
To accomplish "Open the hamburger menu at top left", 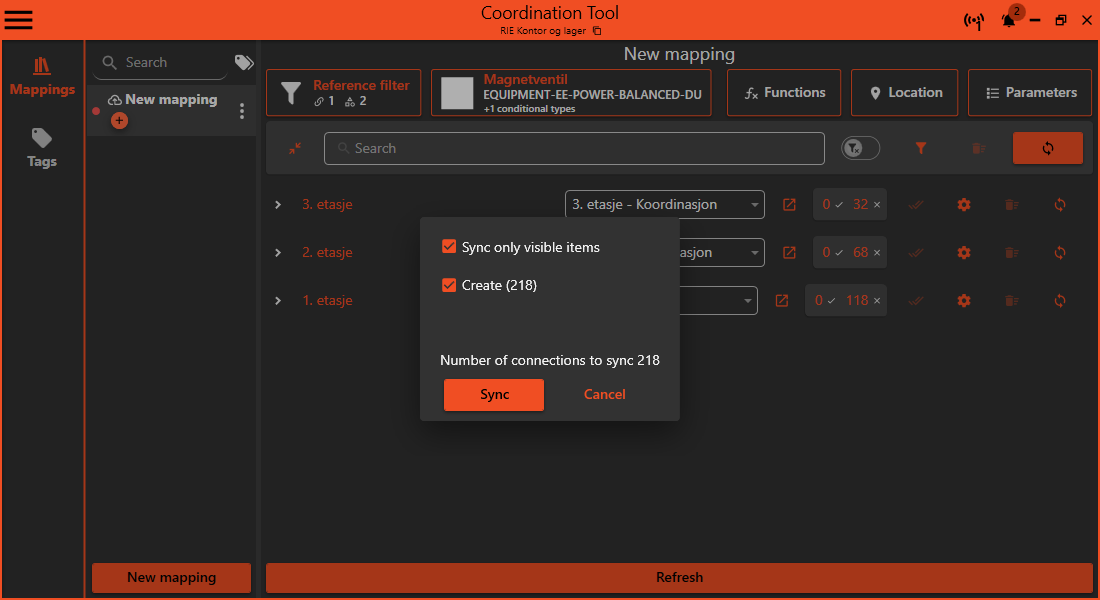I will pos(18,19).
